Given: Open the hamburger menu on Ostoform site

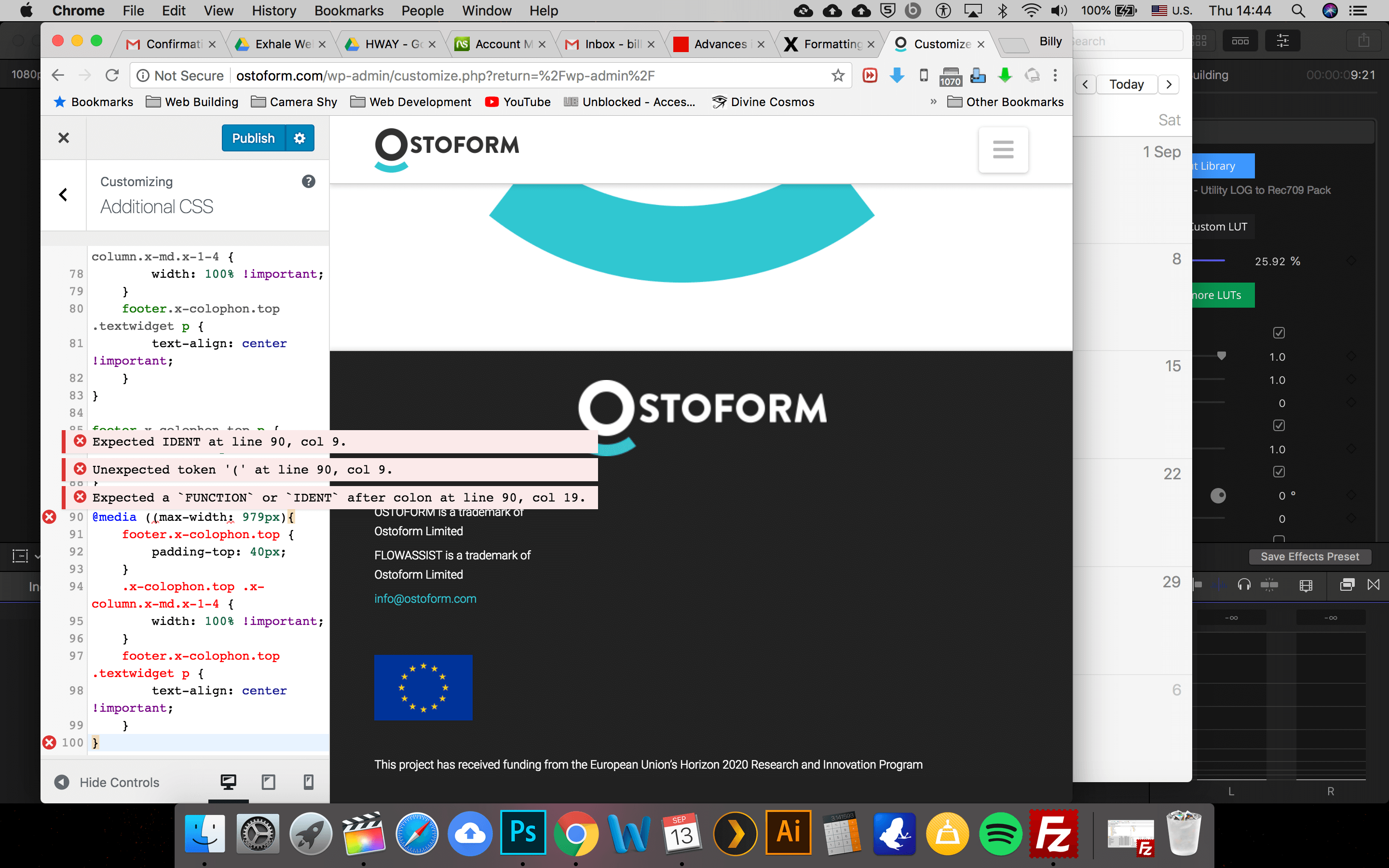Looking at the screenshot, I should point(1003,149).
